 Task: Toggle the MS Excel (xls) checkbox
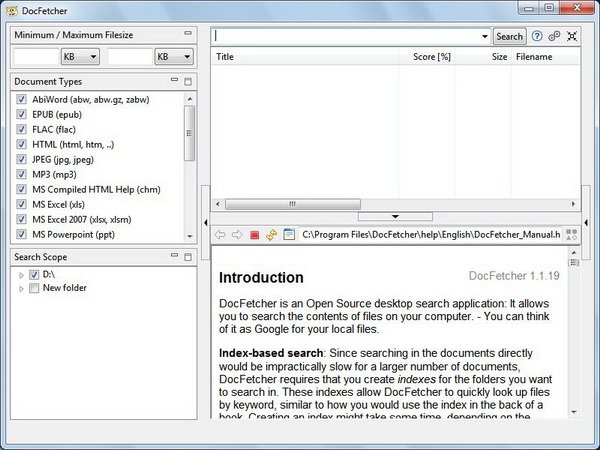21,204
